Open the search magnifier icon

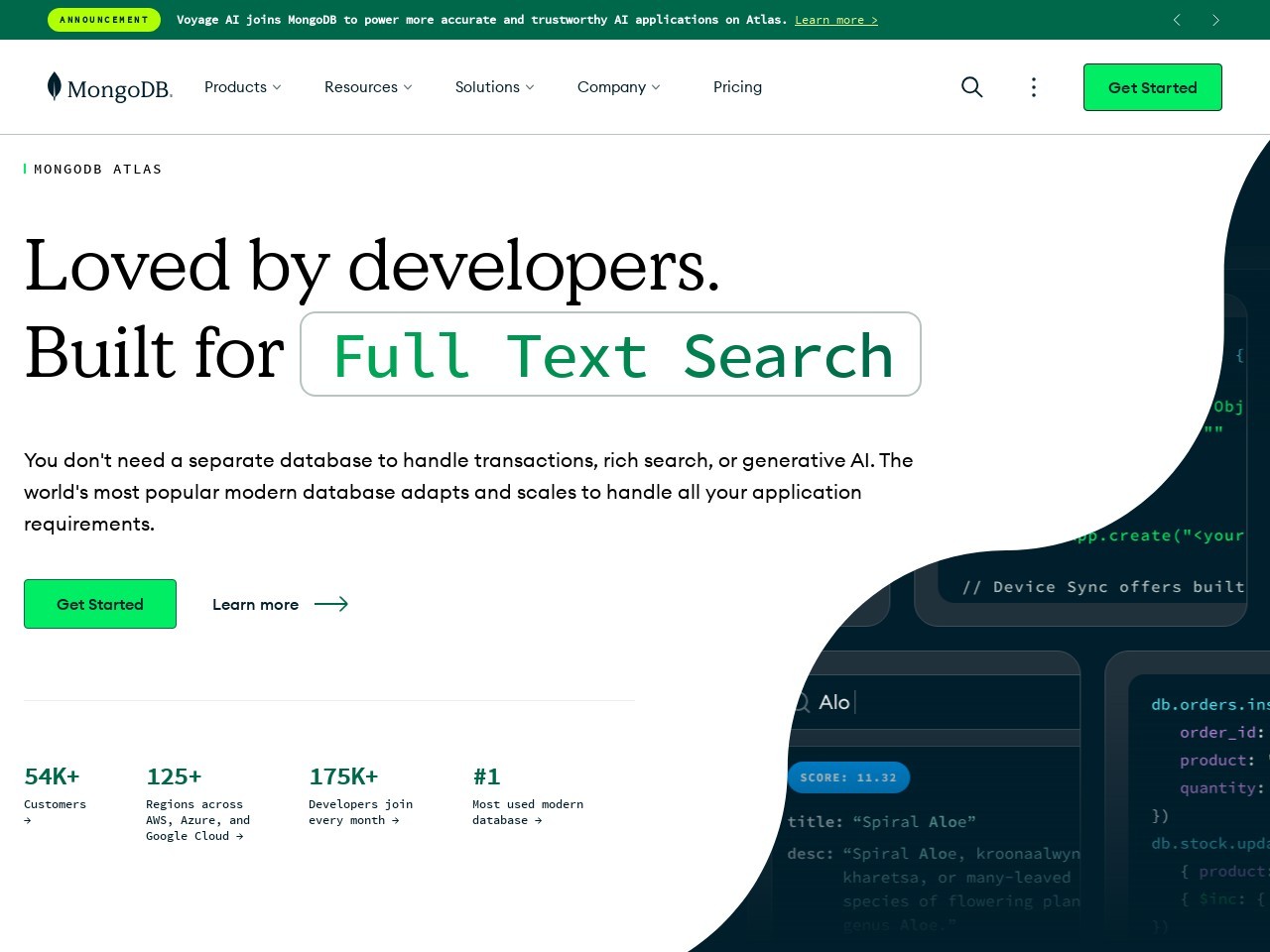click(972, 87)
